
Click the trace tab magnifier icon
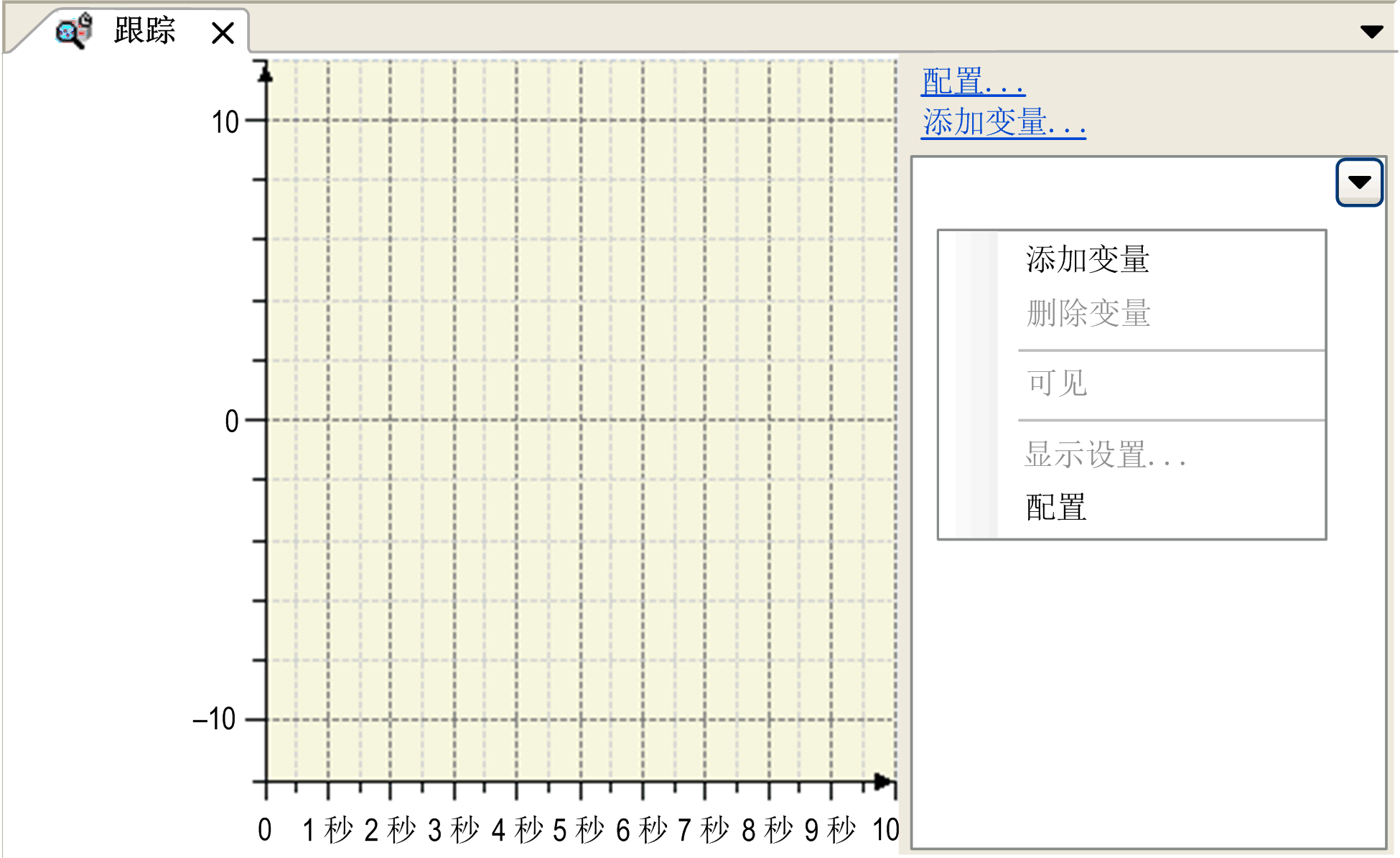[x=73, y=32]
